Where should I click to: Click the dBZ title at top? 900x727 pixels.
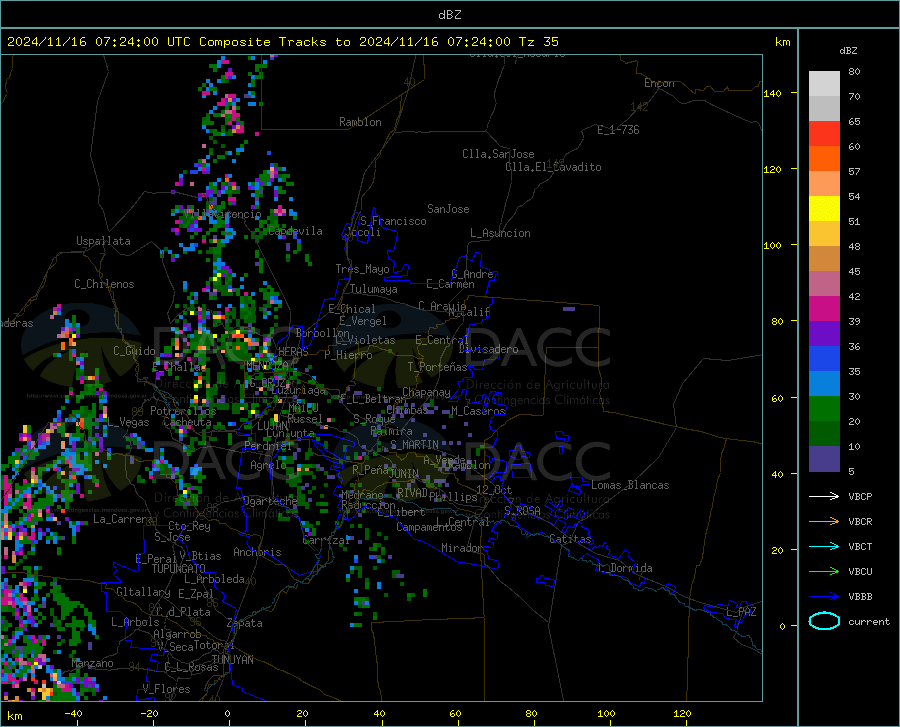[449, 15]
